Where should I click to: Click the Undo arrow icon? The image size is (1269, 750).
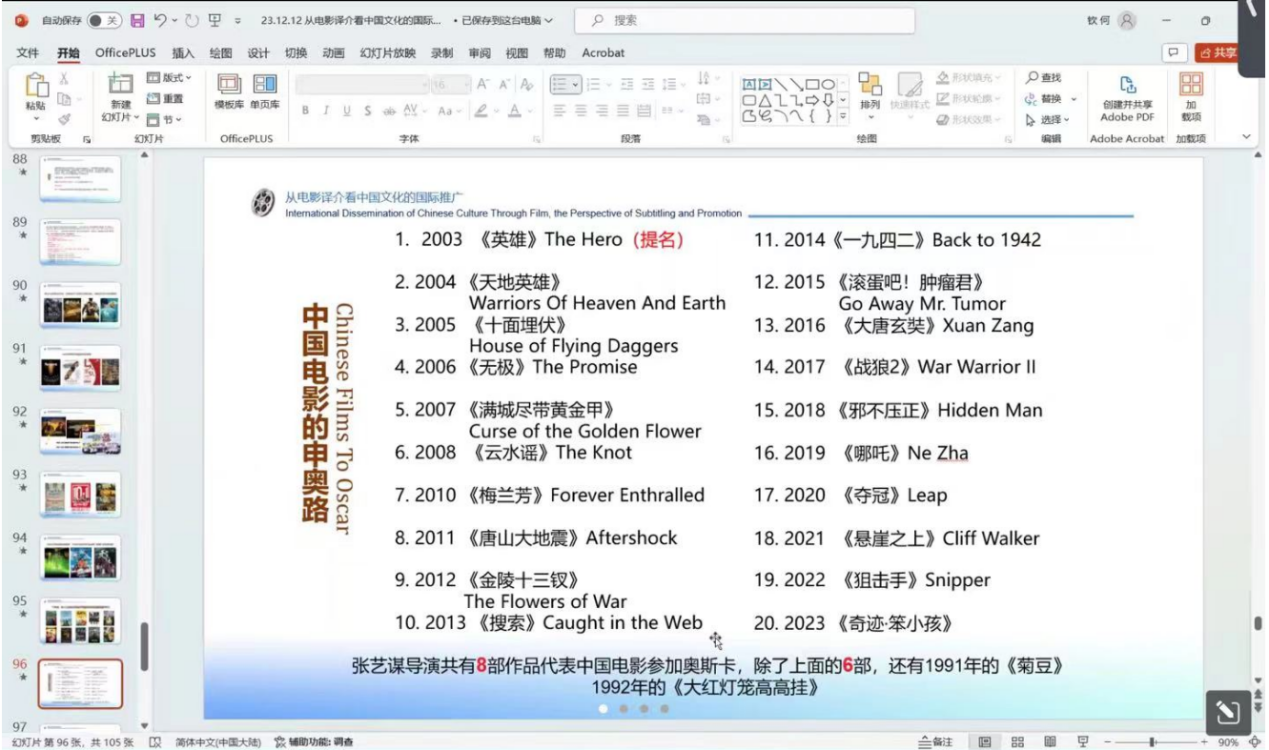(160, 20)
